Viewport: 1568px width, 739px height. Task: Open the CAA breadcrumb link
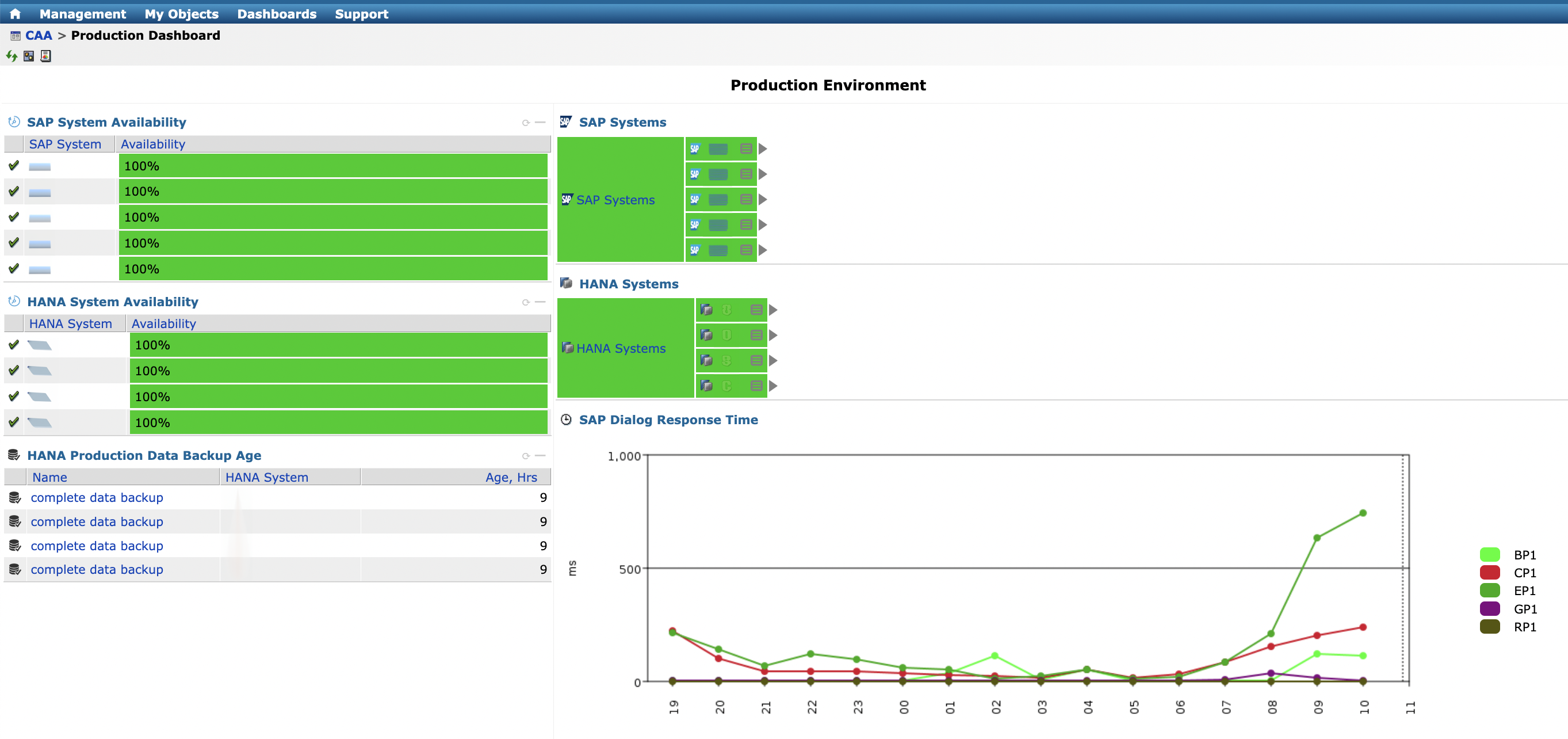[x=38, y=35]
